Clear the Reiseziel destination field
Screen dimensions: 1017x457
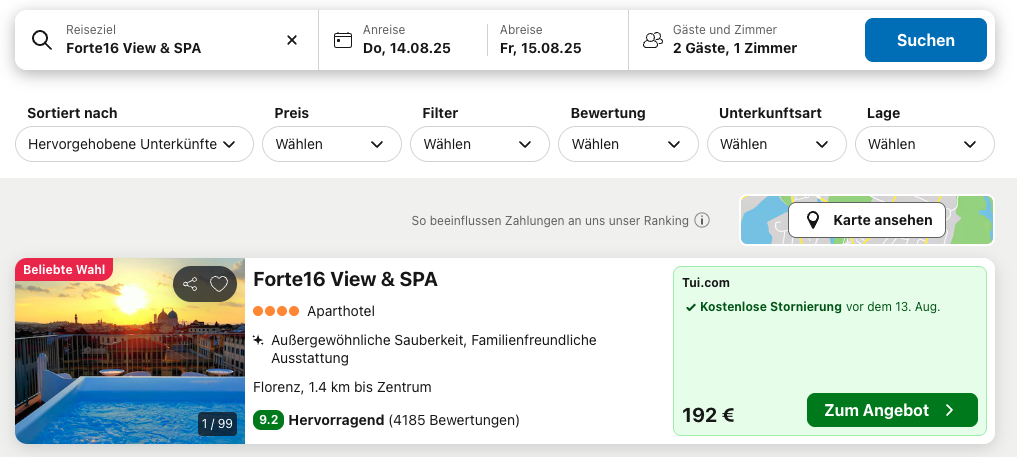click(292, 40)
